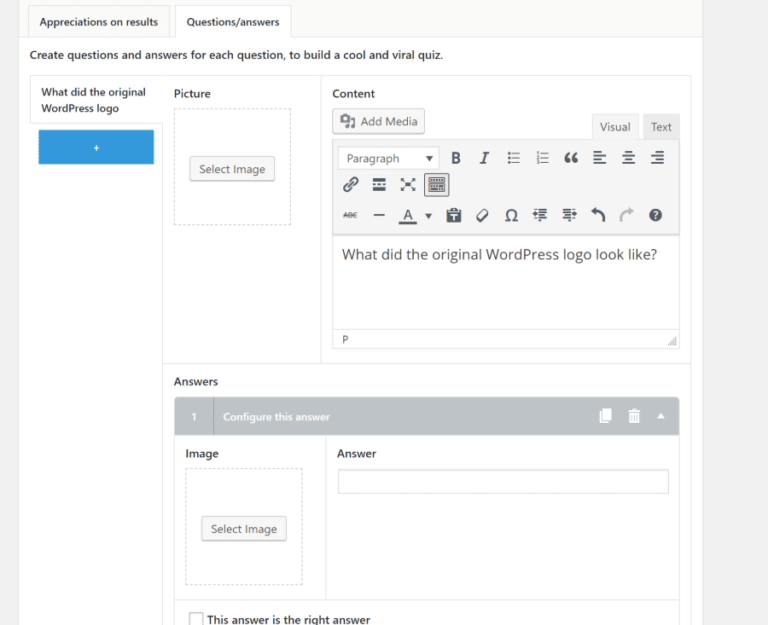Switch editor to Text tab
This screenshot has height=625, width=768.
(661, 127)
